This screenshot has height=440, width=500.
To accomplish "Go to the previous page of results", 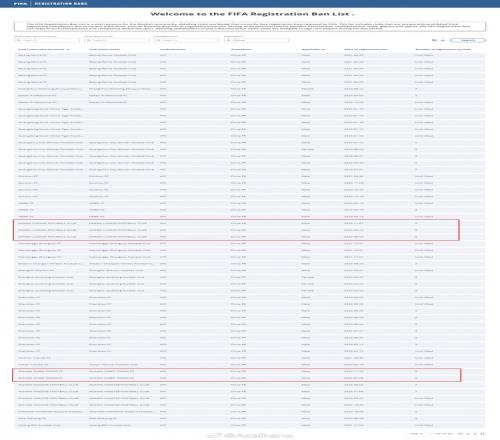I will [468, 434].
